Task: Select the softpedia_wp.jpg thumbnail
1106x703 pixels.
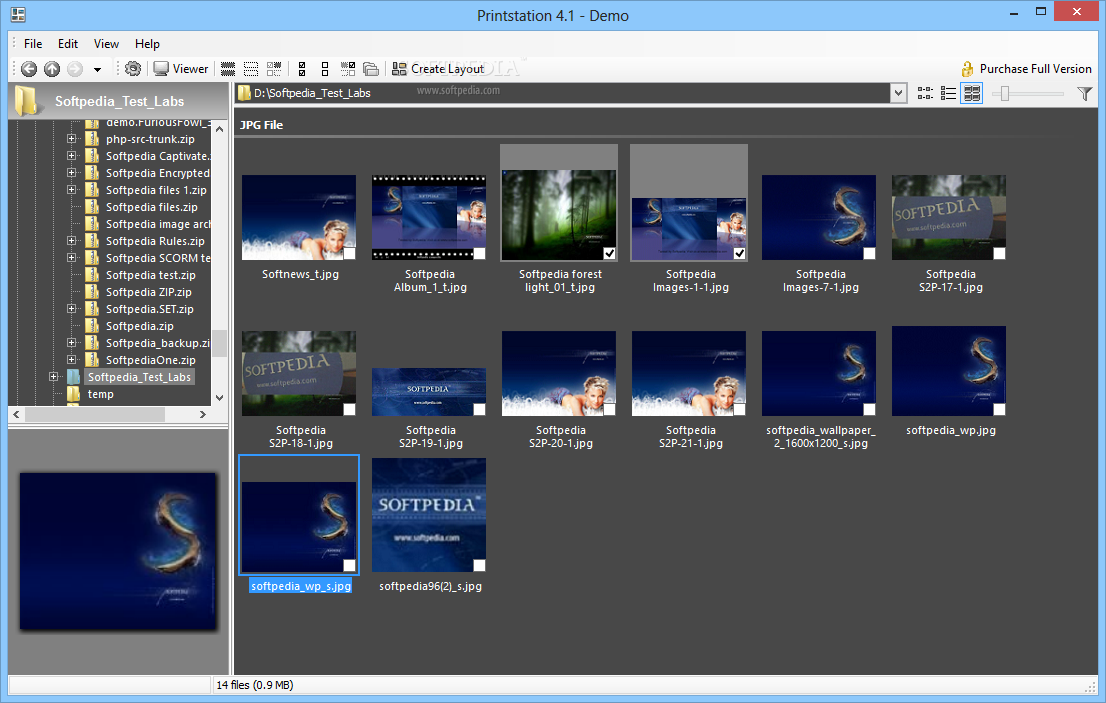Action: [x=949, y=371]
